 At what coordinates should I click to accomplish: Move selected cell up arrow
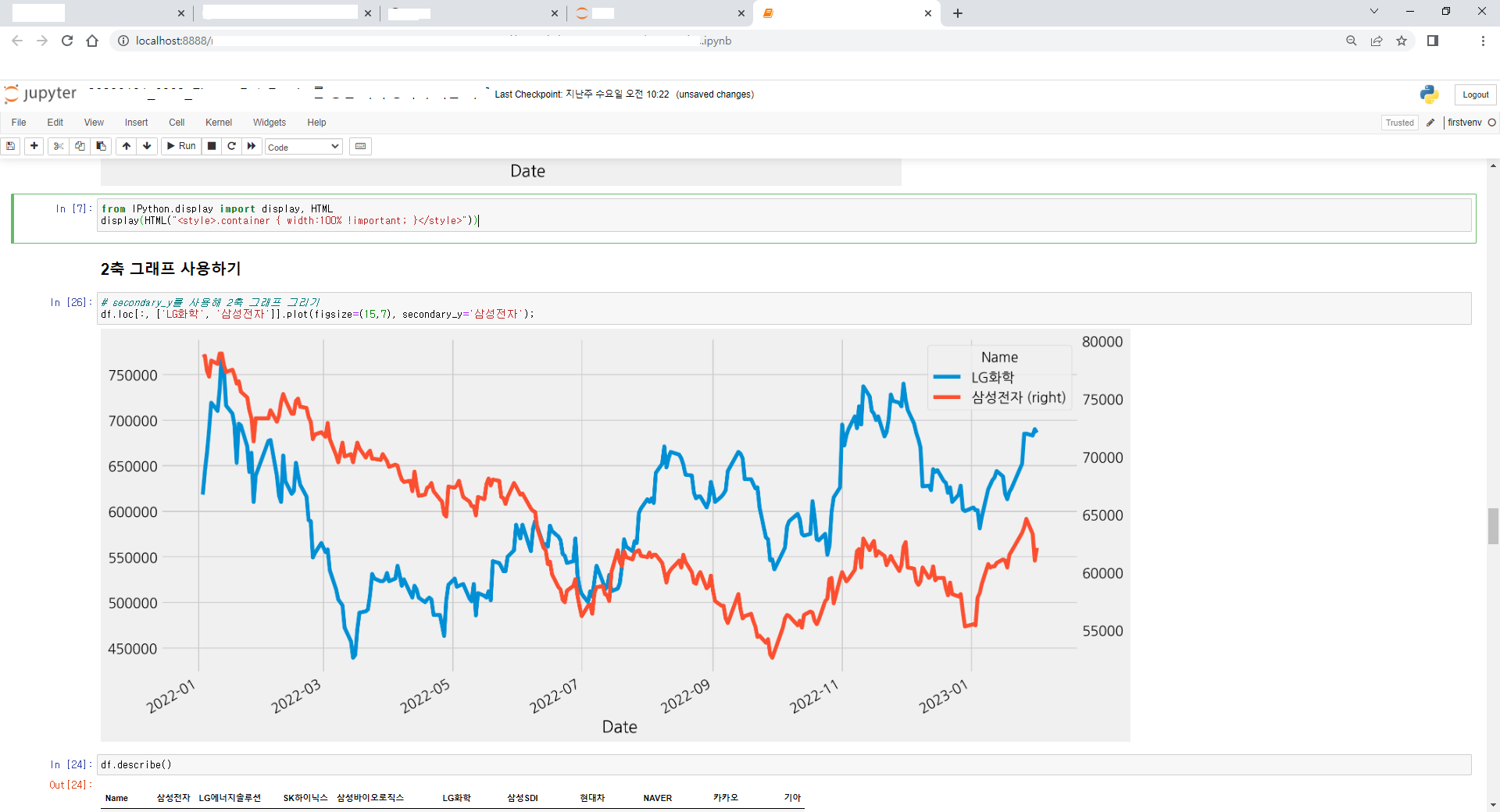(x=127, y=146)
